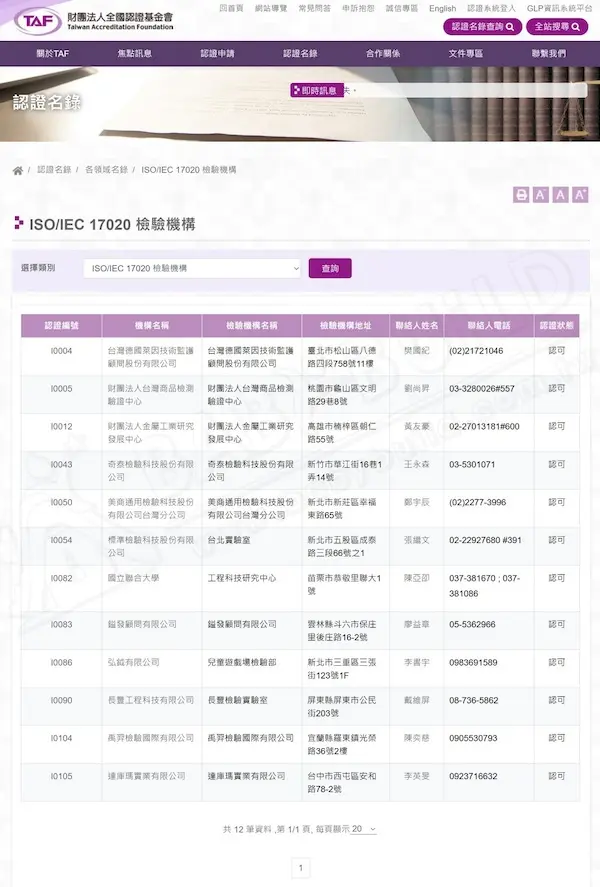
Task: Click the 檢驗機構地址 column header
Action: pyautogui.click(x=346, y=326)
